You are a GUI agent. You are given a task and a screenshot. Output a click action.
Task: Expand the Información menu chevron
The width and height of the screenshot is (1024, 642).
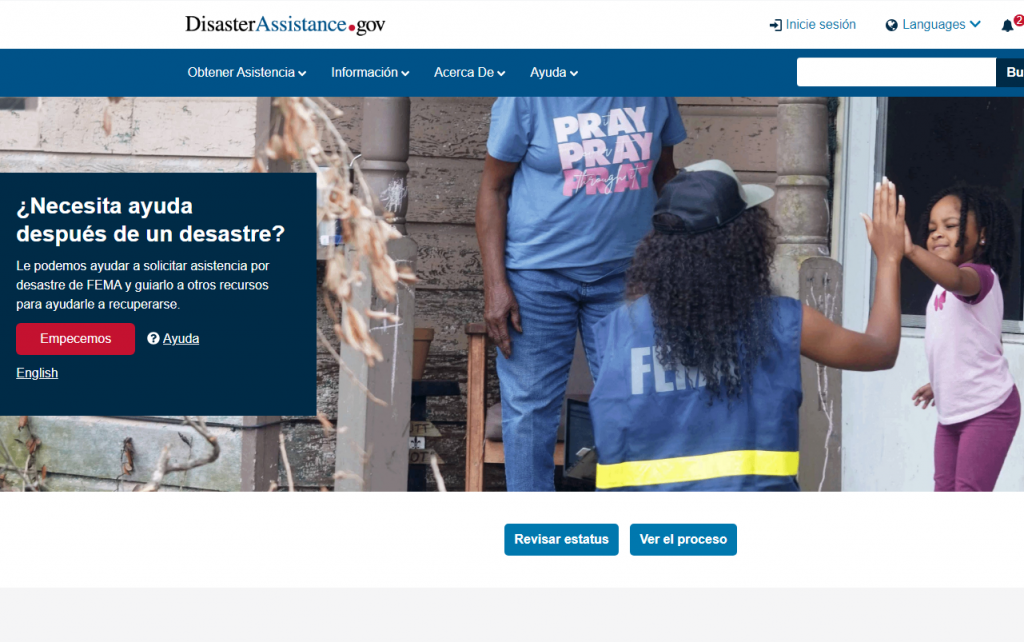pos(406,73)
